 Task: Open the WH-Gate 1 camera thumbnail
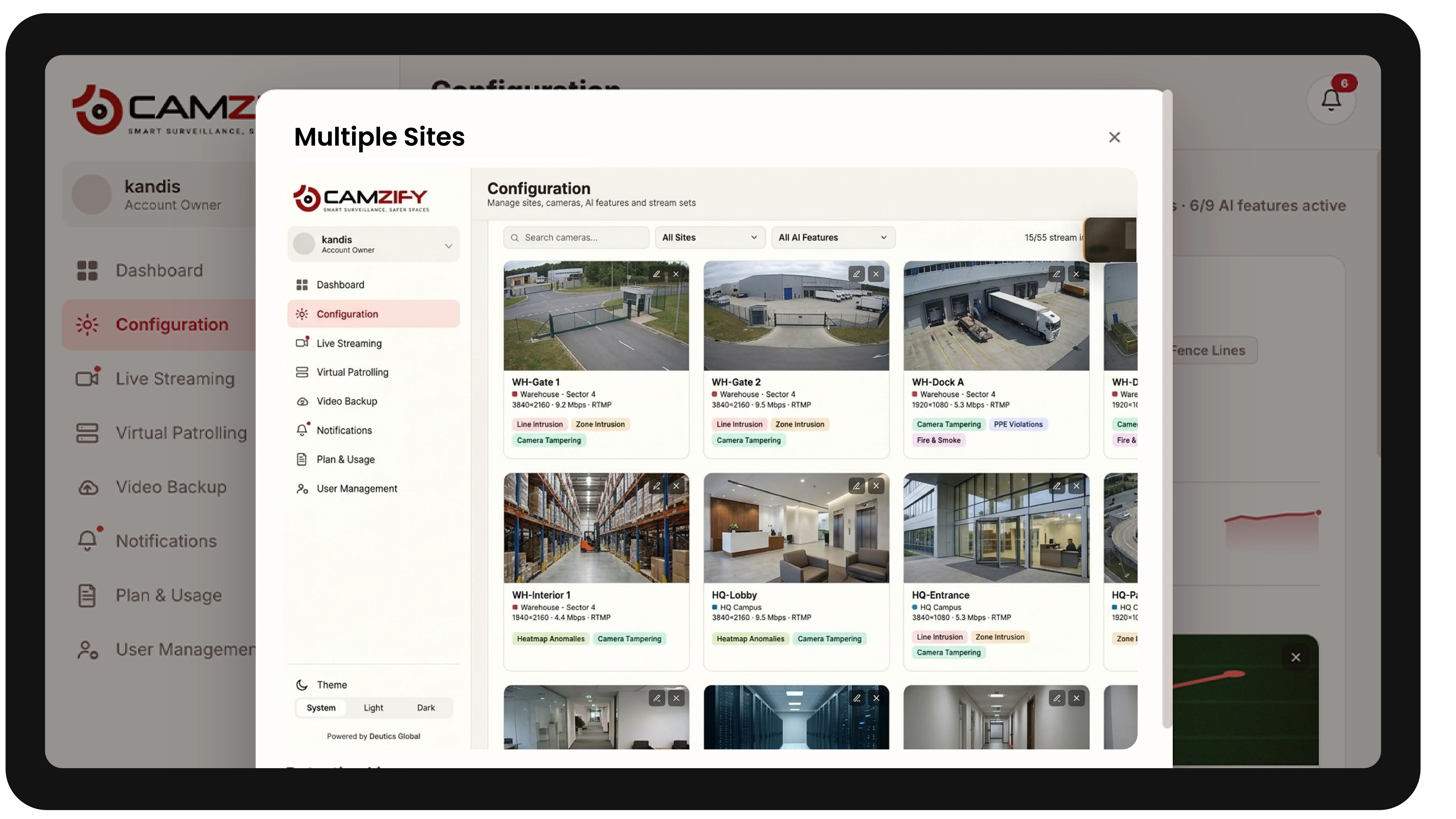point(596,316)
